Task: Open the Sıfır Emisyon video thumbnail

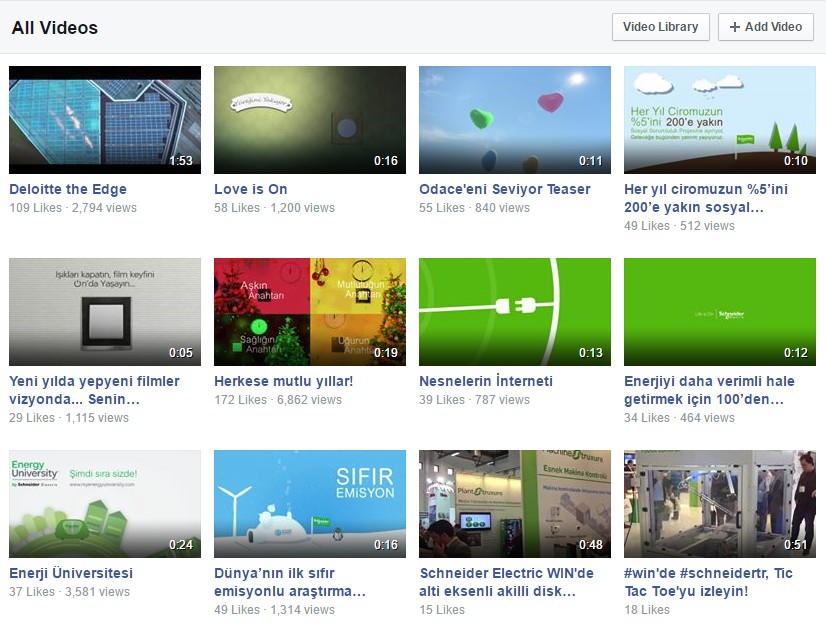Action: (310, 504)
